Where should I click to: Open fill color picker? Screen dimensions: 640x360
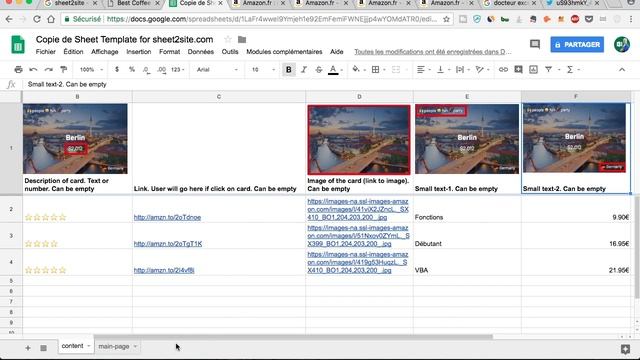click(x=356, y=69)
